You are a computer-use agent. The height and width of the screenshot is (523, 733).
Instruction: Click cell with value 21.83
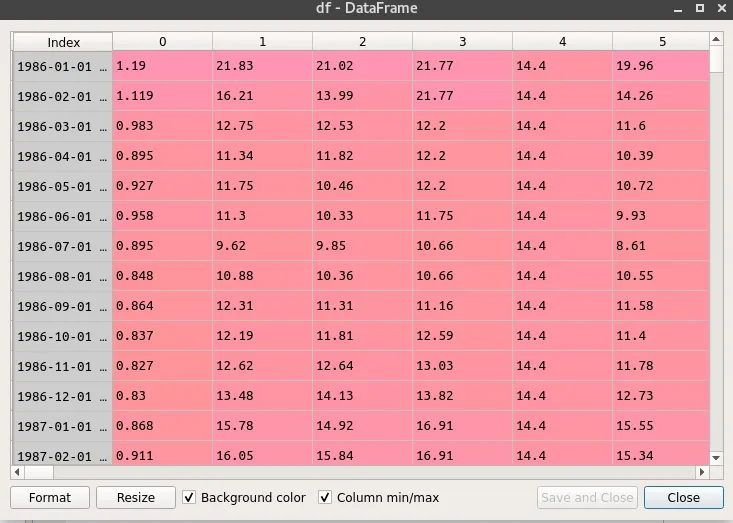(262, 66)
